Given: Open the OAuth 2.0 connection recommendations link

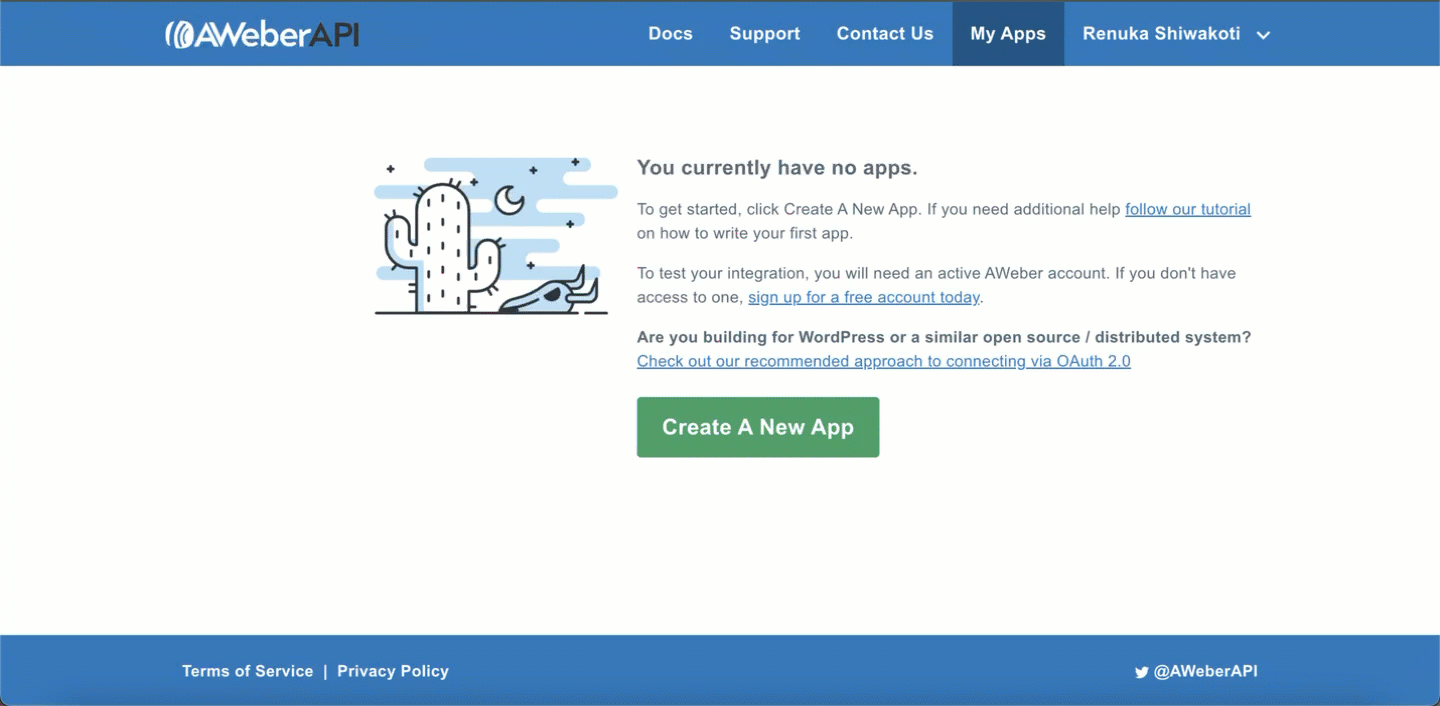Looking at the screenshot, I should pyautogui.click(x=883, y=361).
